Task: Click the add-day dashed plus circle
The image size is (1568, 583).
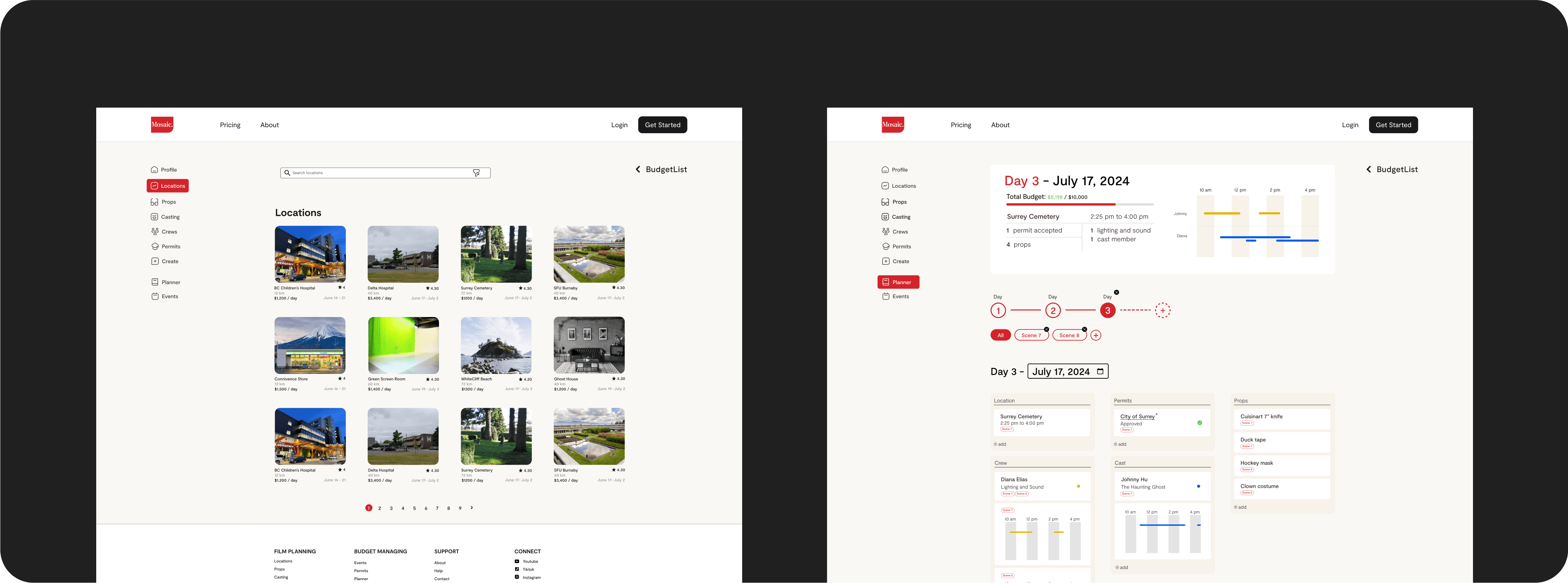Action: tap(1163, 311)
